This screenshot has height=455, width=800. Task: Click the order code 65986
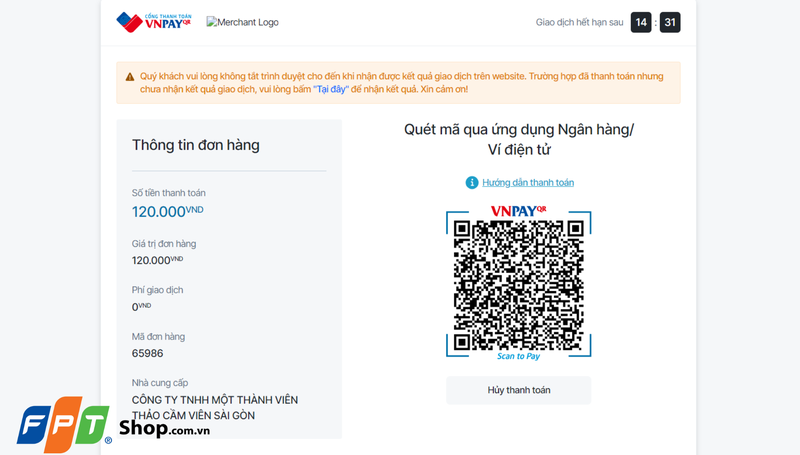(x=147, y=353)
